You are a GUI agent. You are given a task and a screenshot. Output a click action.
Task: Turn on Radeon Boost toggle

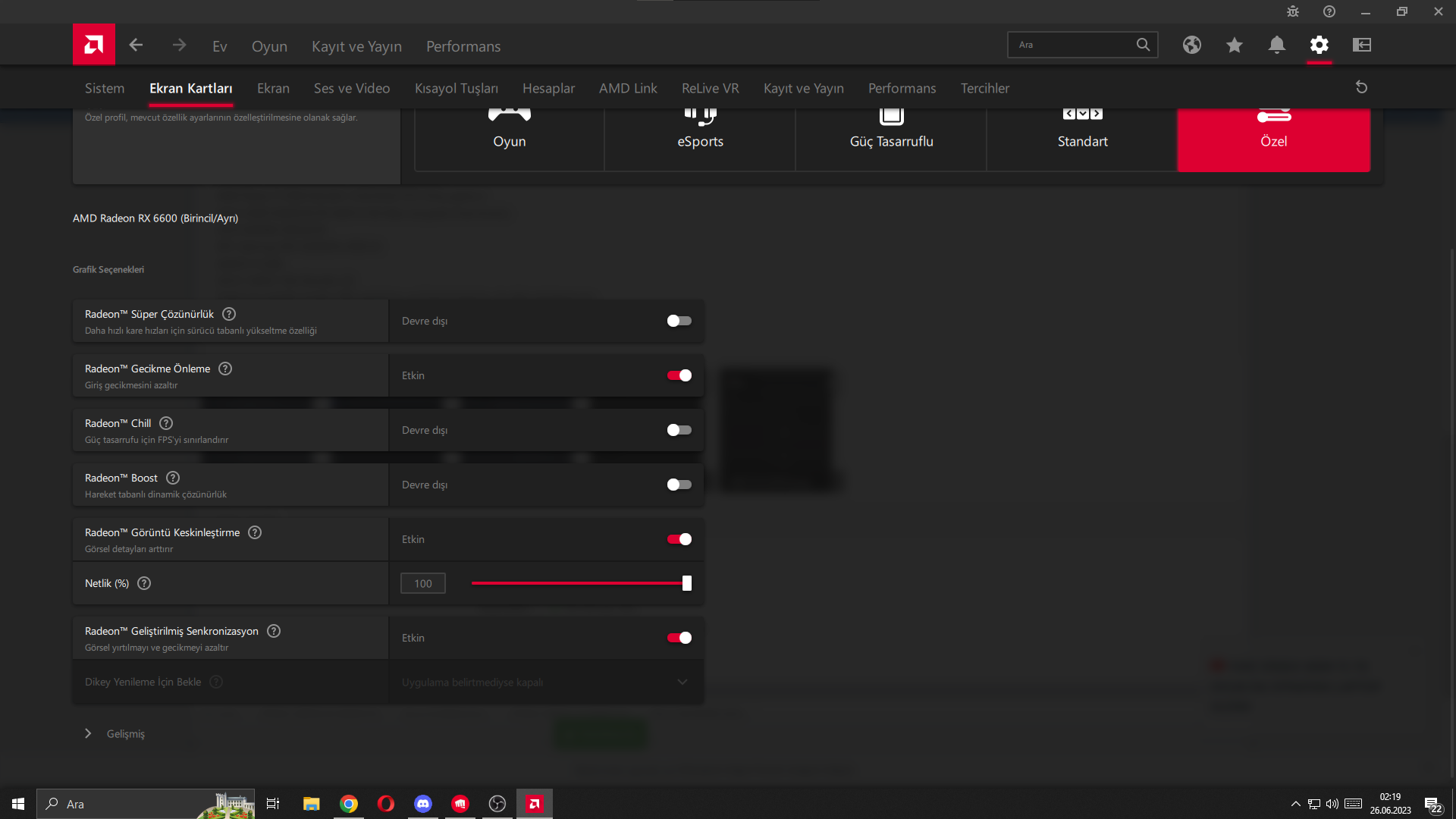(x=679, y=485)
